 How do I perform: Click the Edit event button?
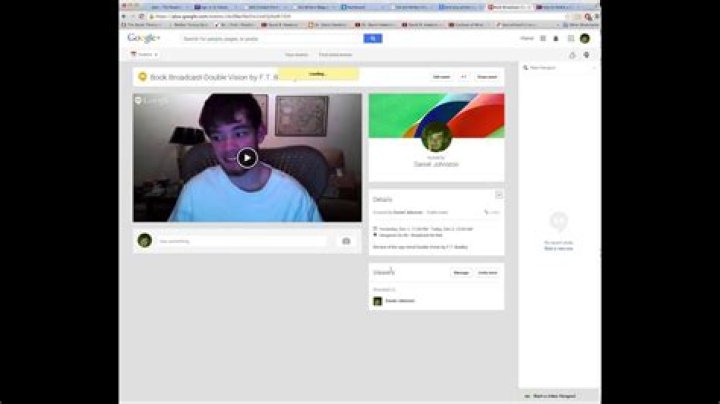(441, 76)
